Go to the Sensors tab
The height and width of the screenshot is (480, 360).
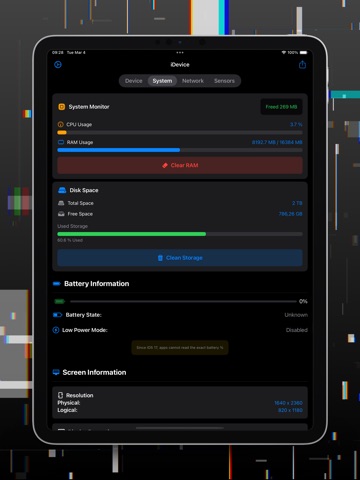(224, 81)
